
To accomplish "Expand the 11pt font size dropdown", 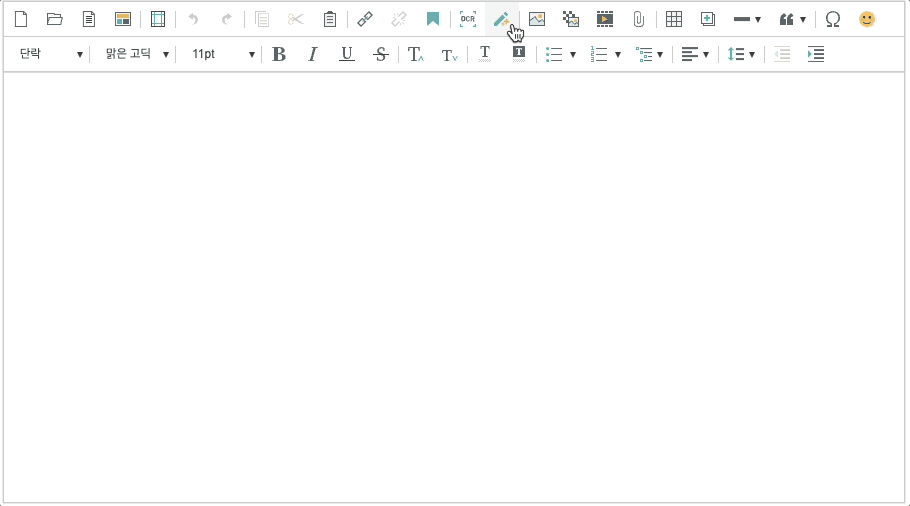I will click(x=222, y=54).
